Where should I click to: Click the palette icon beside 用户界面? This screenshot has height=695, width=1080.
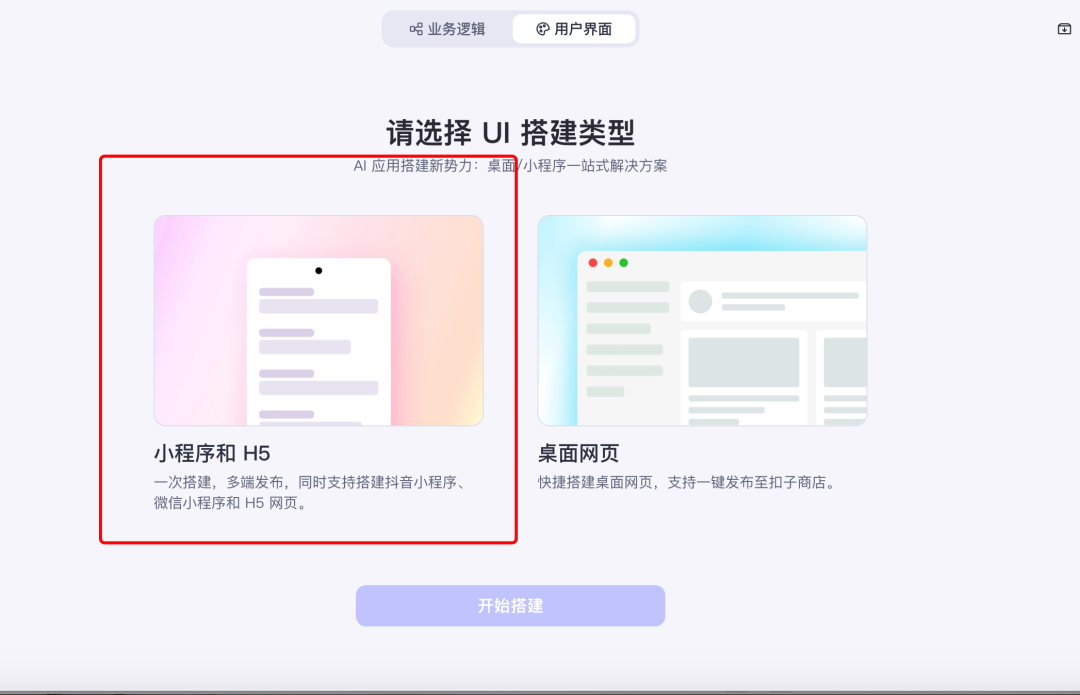point(543,29)
